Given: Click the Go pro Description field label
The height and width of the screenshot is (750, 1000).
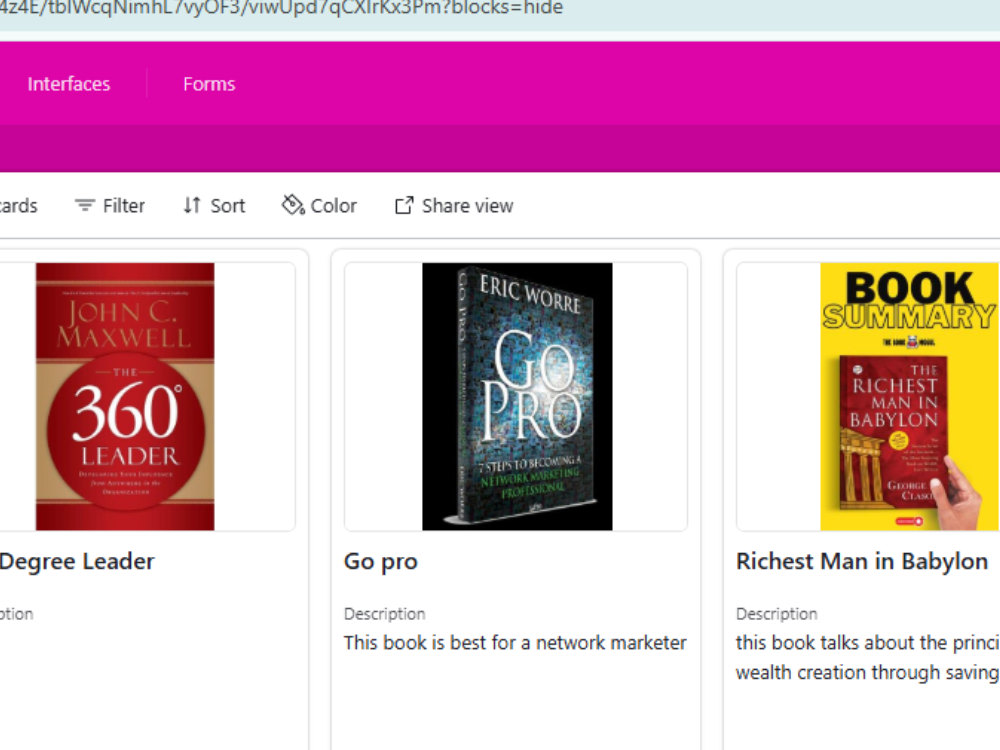Looking at the screenshot, I should (x=385, y=614).
